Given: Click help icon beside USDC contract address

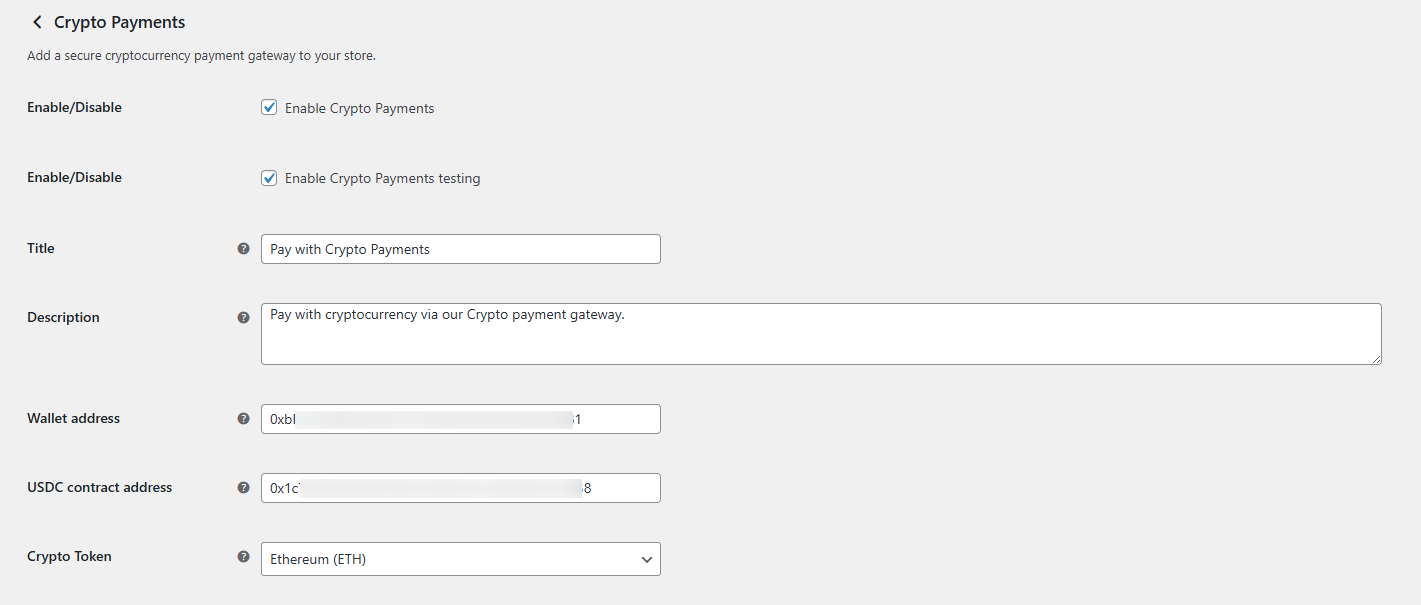Looking at the screenshot, I should point(243,487).
